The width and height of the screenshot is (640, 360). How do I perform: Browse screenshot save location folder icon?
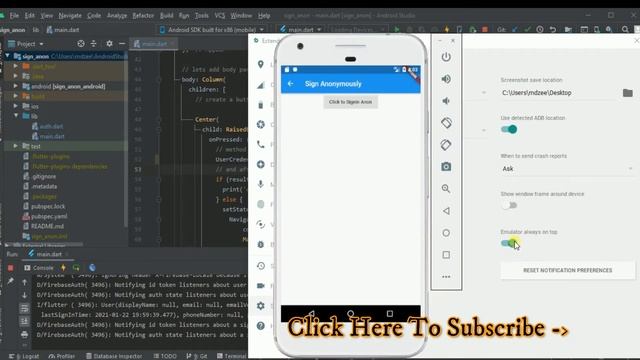627,93
